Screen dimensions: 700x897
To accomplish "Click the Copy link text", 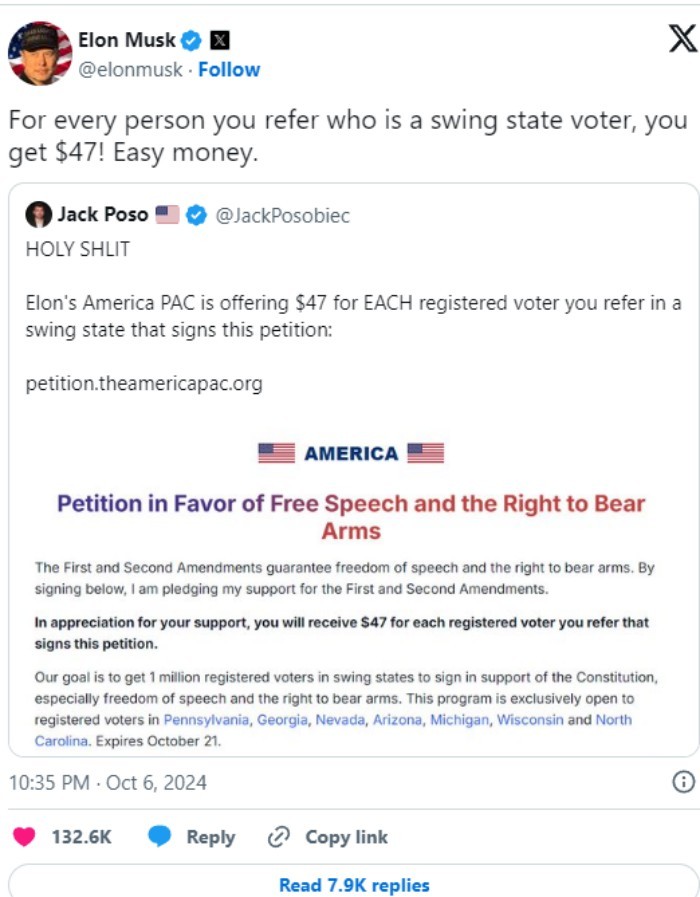I will coord(346,837).
